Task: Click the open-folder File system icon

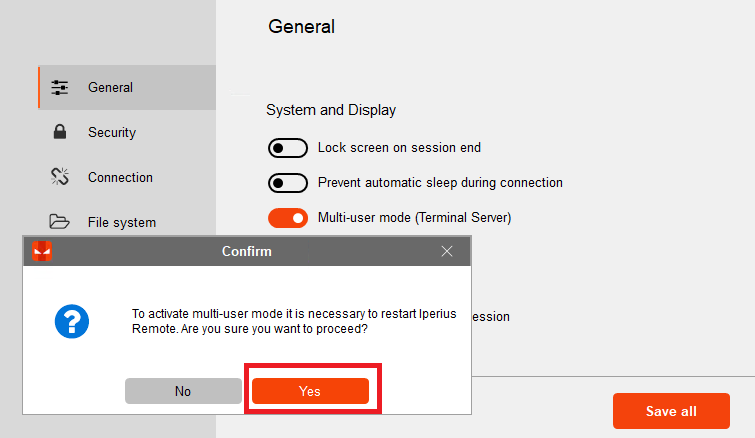Action: click(x=60, y=221)
